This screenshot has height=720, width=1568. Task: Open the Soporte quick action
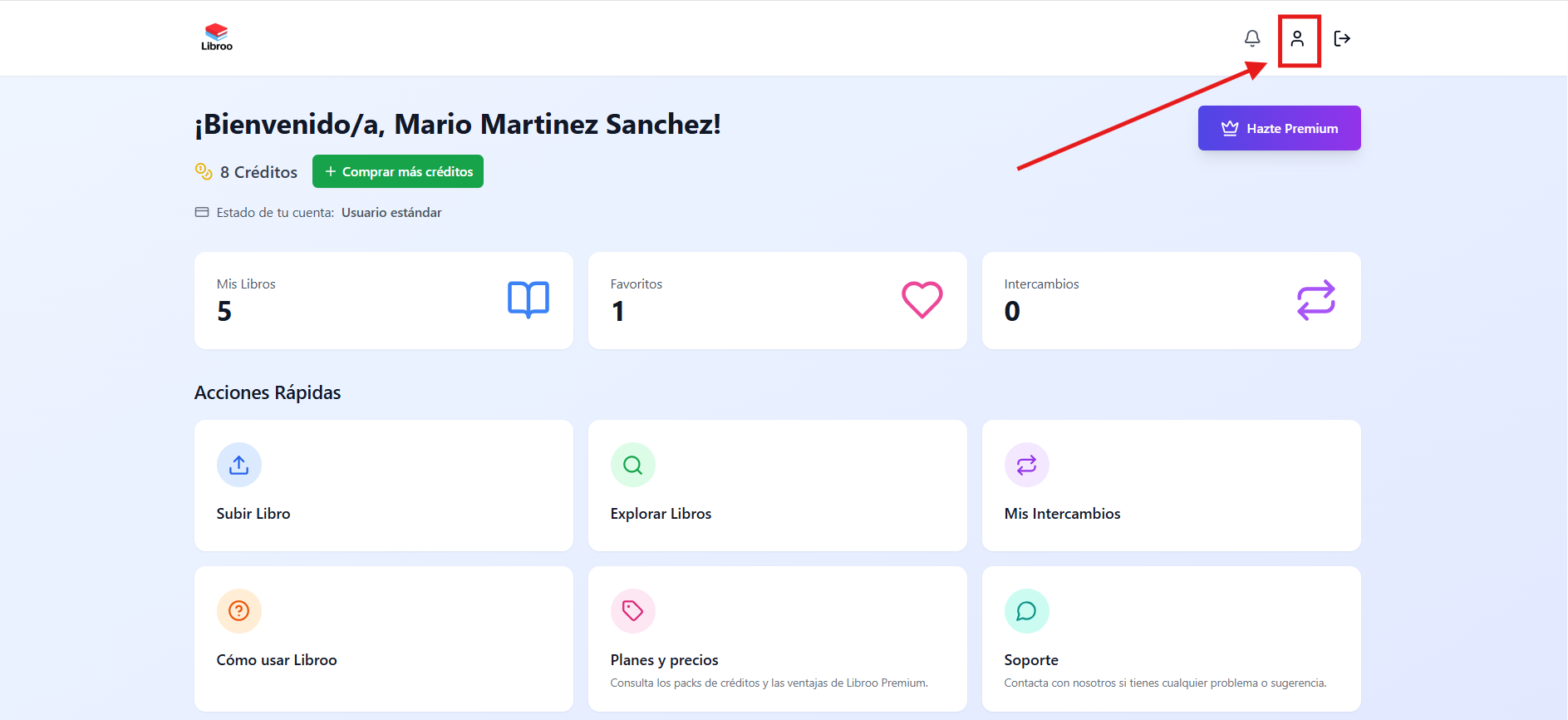pyautogui.click(x=1031, y=660)
